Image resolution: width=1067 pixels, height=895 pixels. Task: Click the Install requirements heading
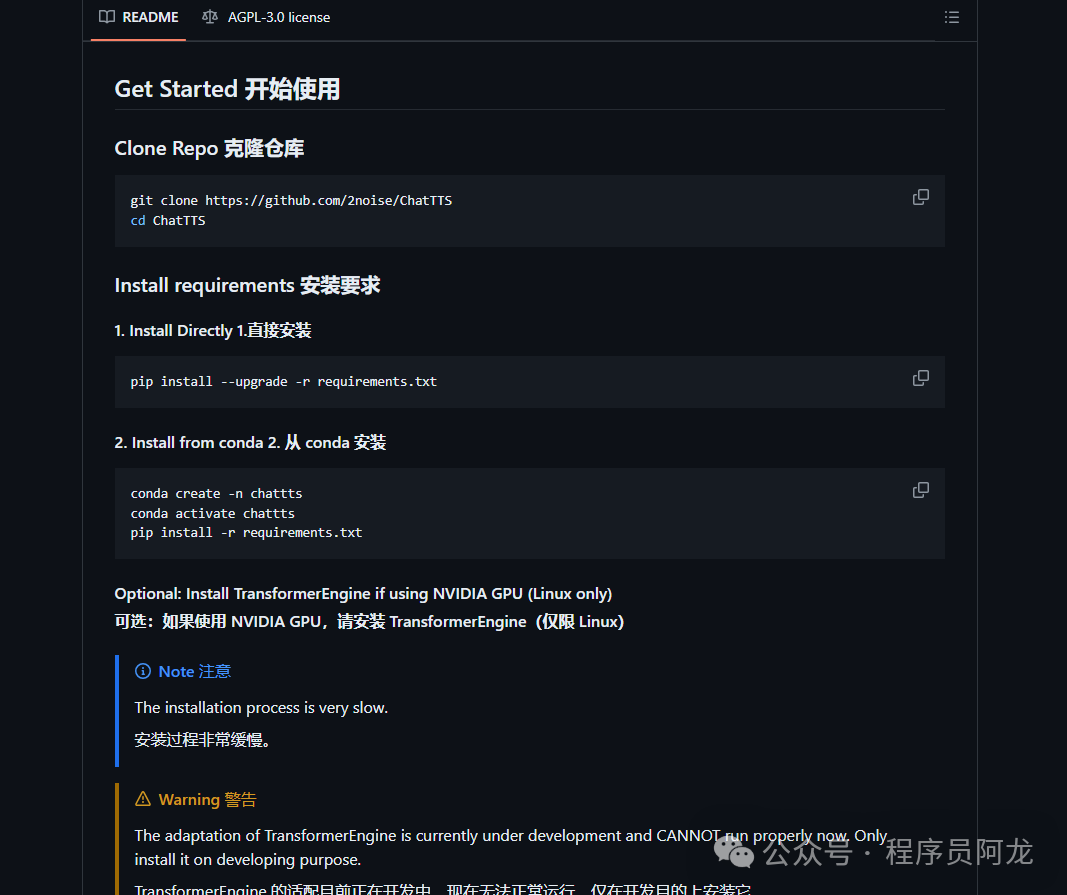[x=247, y=285]
